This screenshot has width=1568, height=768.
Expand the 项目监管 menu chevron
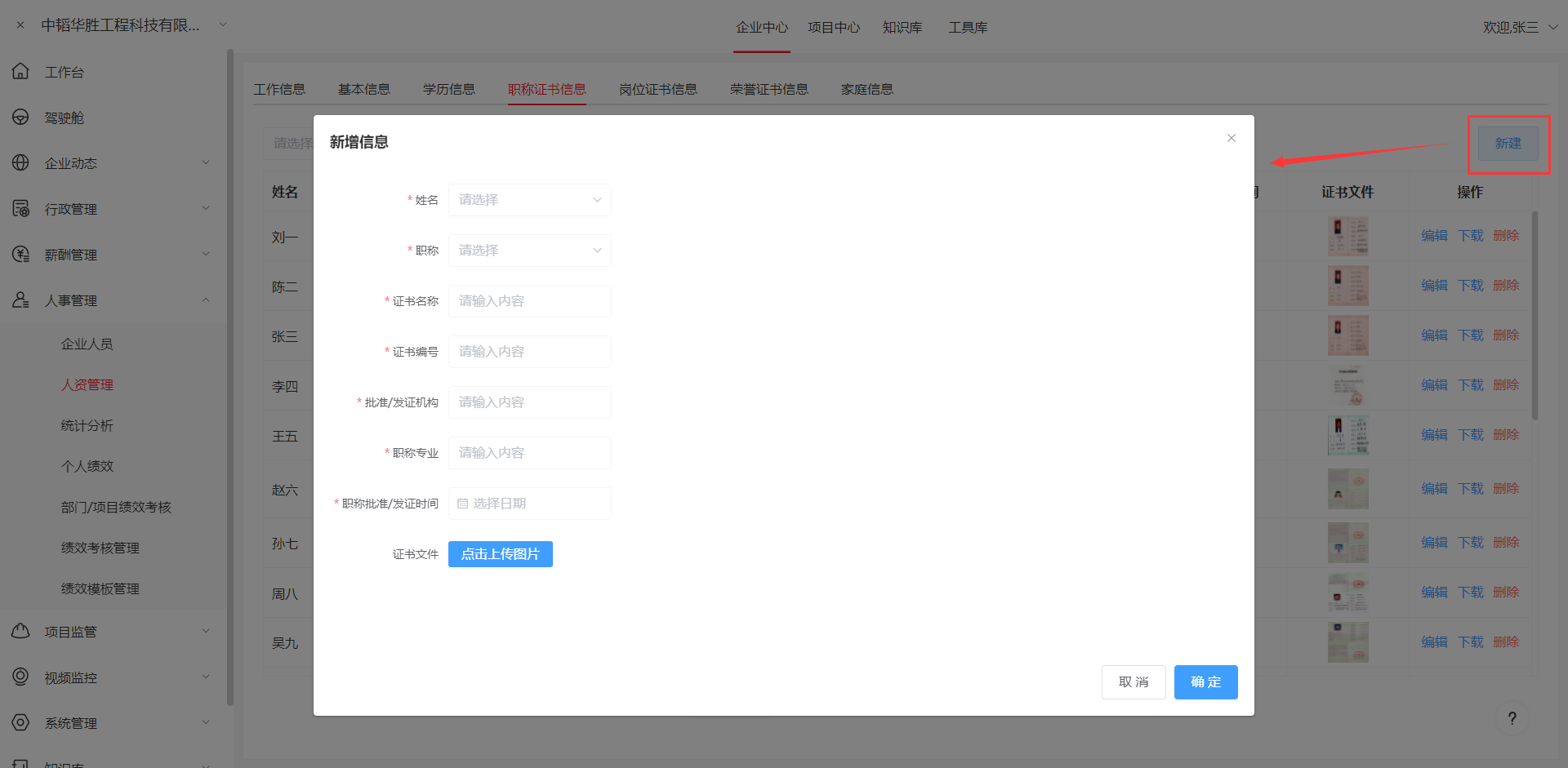point(206,631)
